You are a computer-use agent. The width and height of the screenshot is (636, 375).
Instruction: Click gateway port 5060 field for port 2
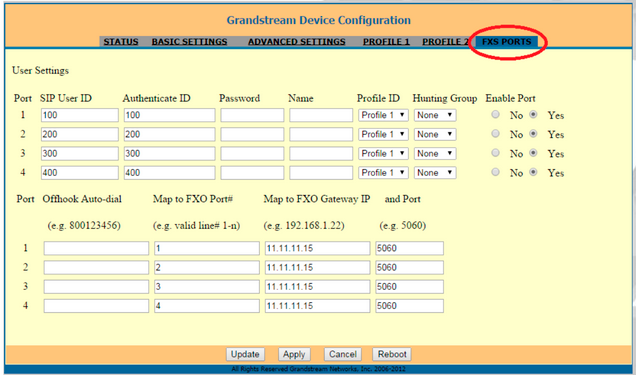[x=409, y=268]
